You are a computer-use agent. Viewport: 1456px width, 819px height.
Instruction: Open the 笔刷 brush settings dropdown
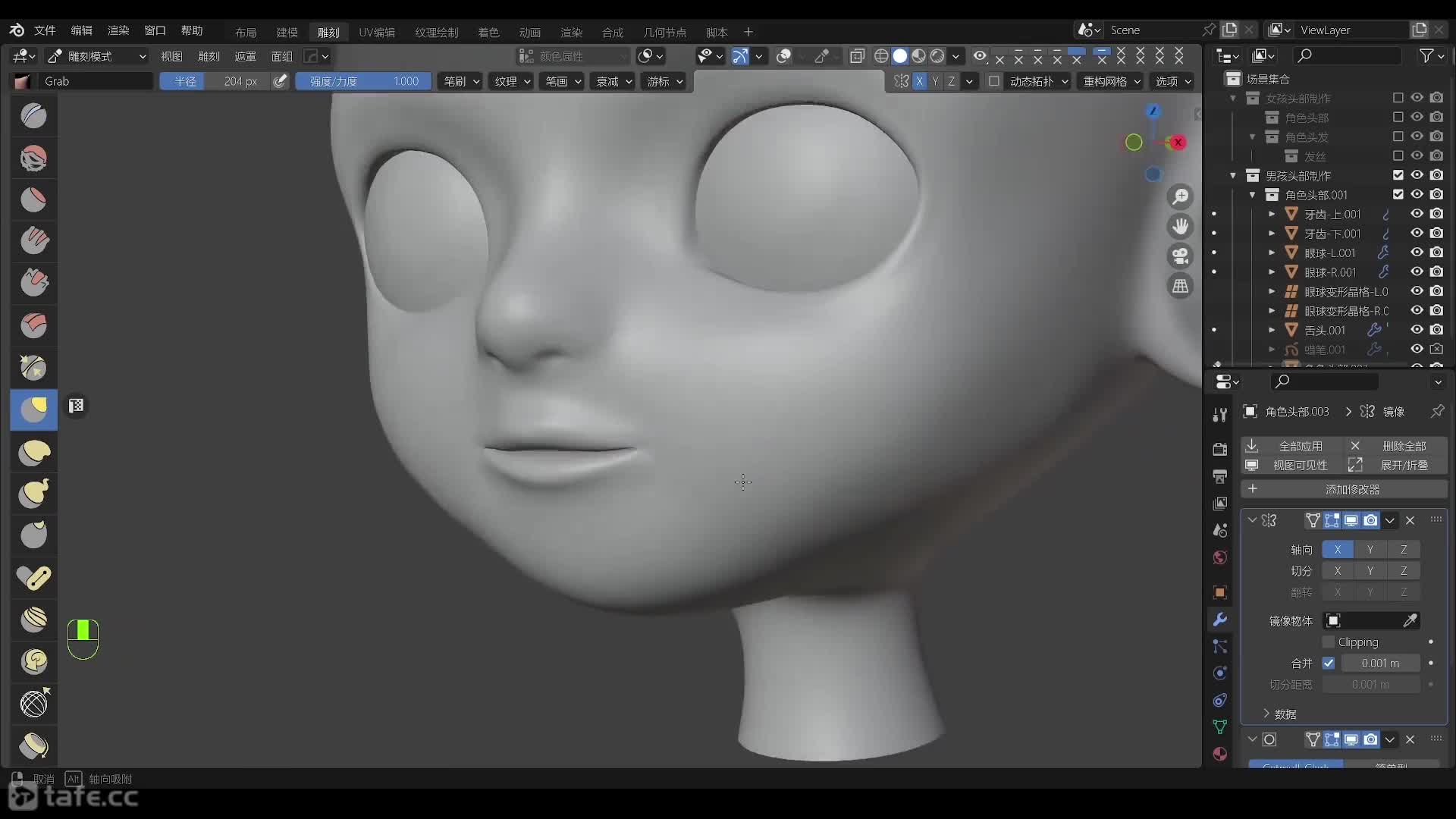point(460,81)
